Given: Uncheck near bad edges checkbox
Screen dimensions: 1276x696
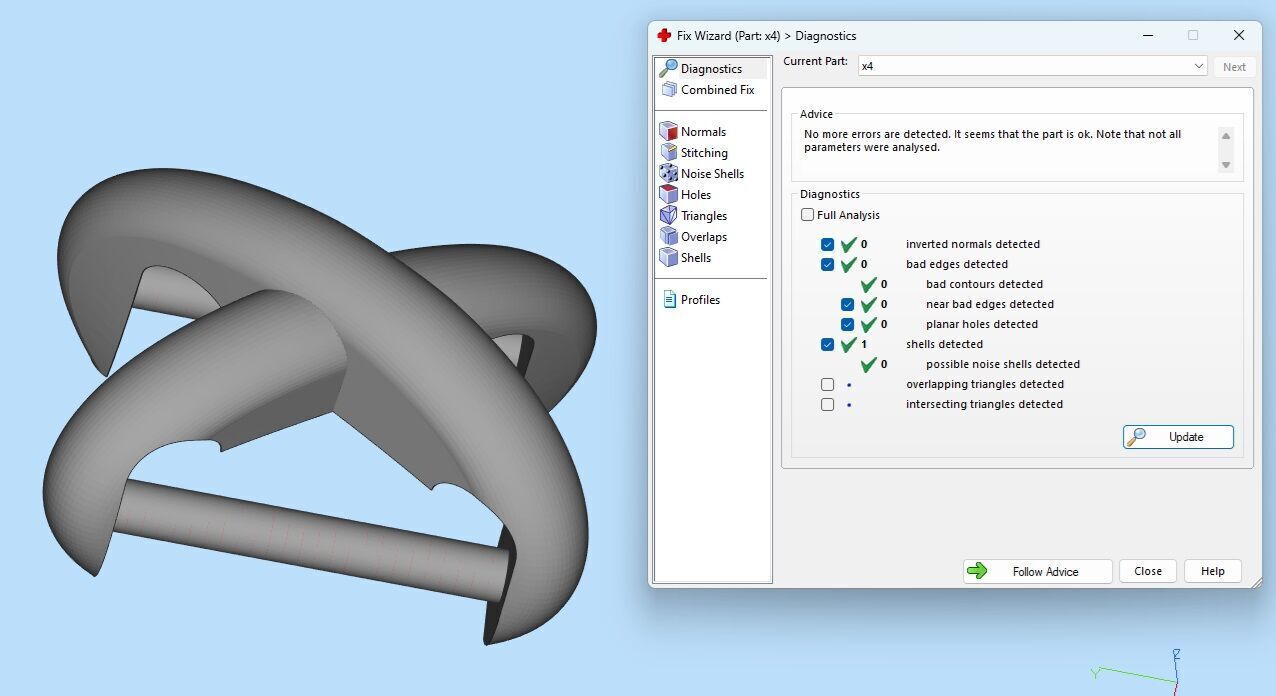Looking at the screenshot, I should click(847, 304).
